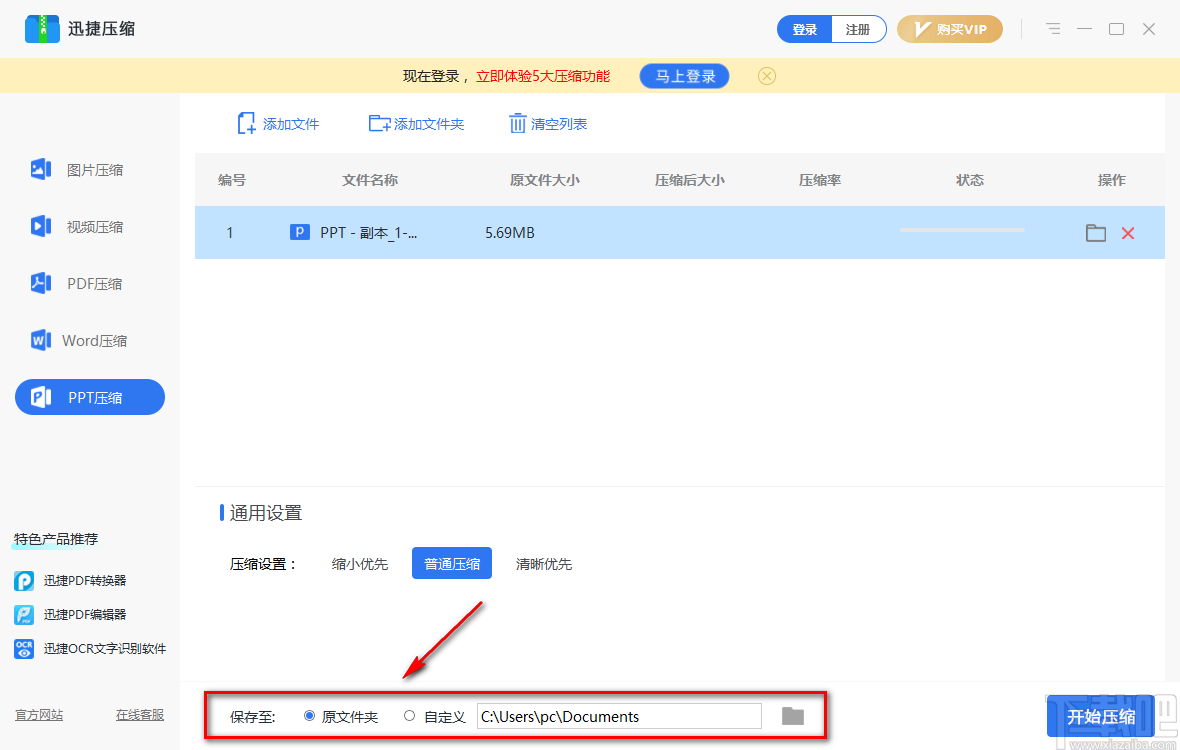Choose 清晰优先 compression setting
Viewport: 1180px width, 750px height.
click(543, 564)
